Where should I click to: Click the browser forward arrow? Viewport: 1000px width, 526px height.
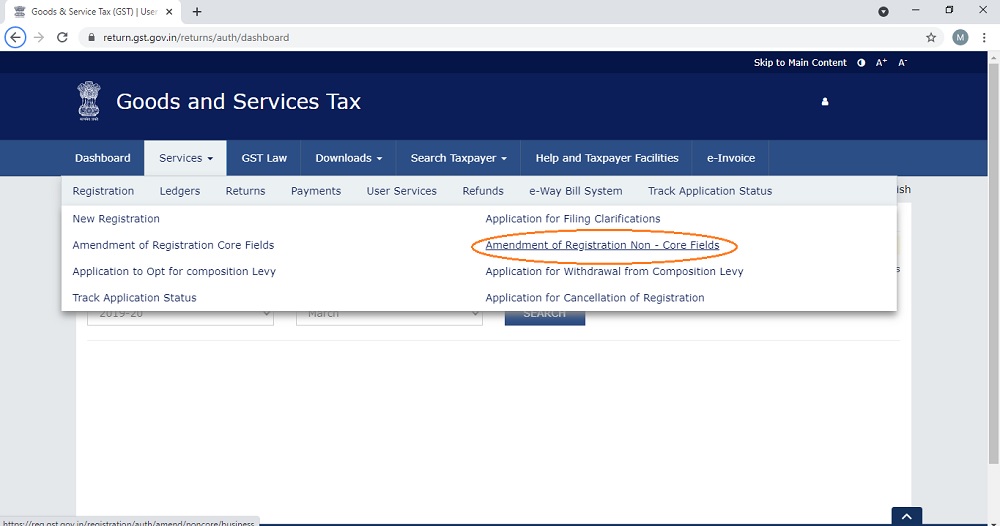click(39, 38)
